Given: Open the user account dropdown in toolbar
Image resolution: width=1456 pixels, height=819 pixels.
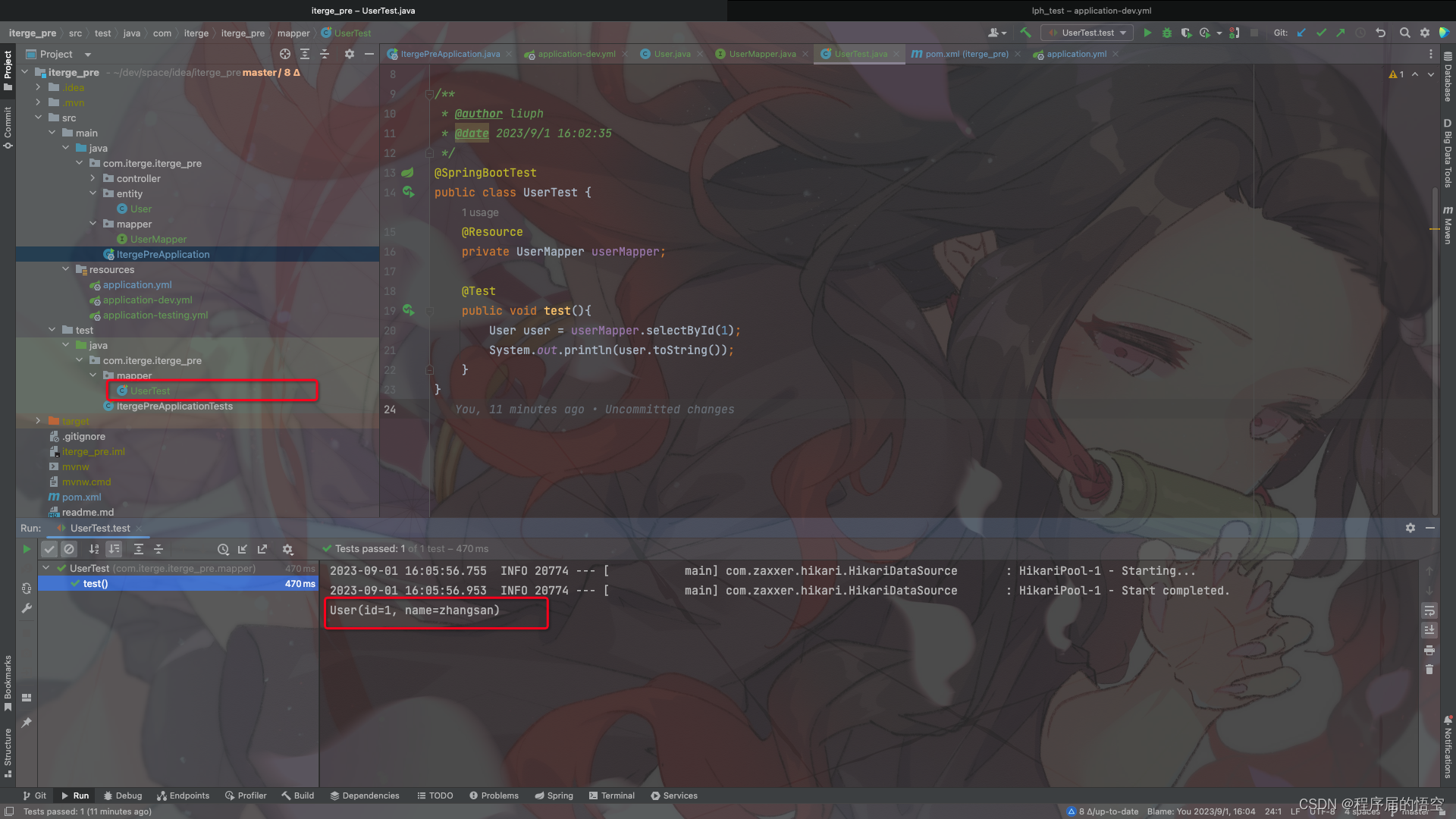Looking at the screenshot, I should coord(997,33).
